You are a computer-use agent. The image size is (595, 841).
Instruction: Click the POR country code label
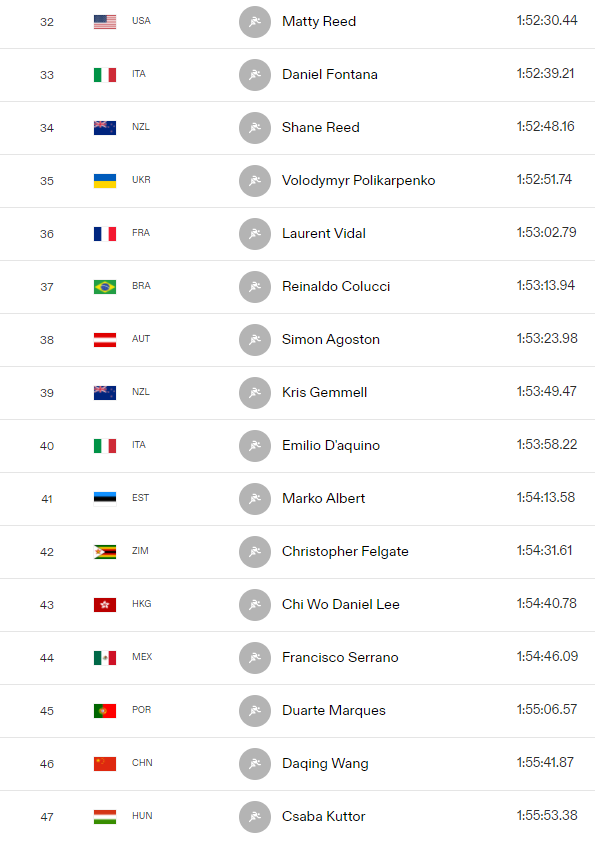[142, 710]
